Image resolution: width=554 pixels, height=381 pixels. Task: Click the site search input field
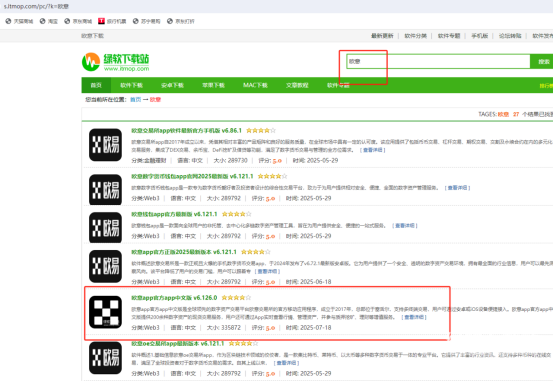pos(438,61)
